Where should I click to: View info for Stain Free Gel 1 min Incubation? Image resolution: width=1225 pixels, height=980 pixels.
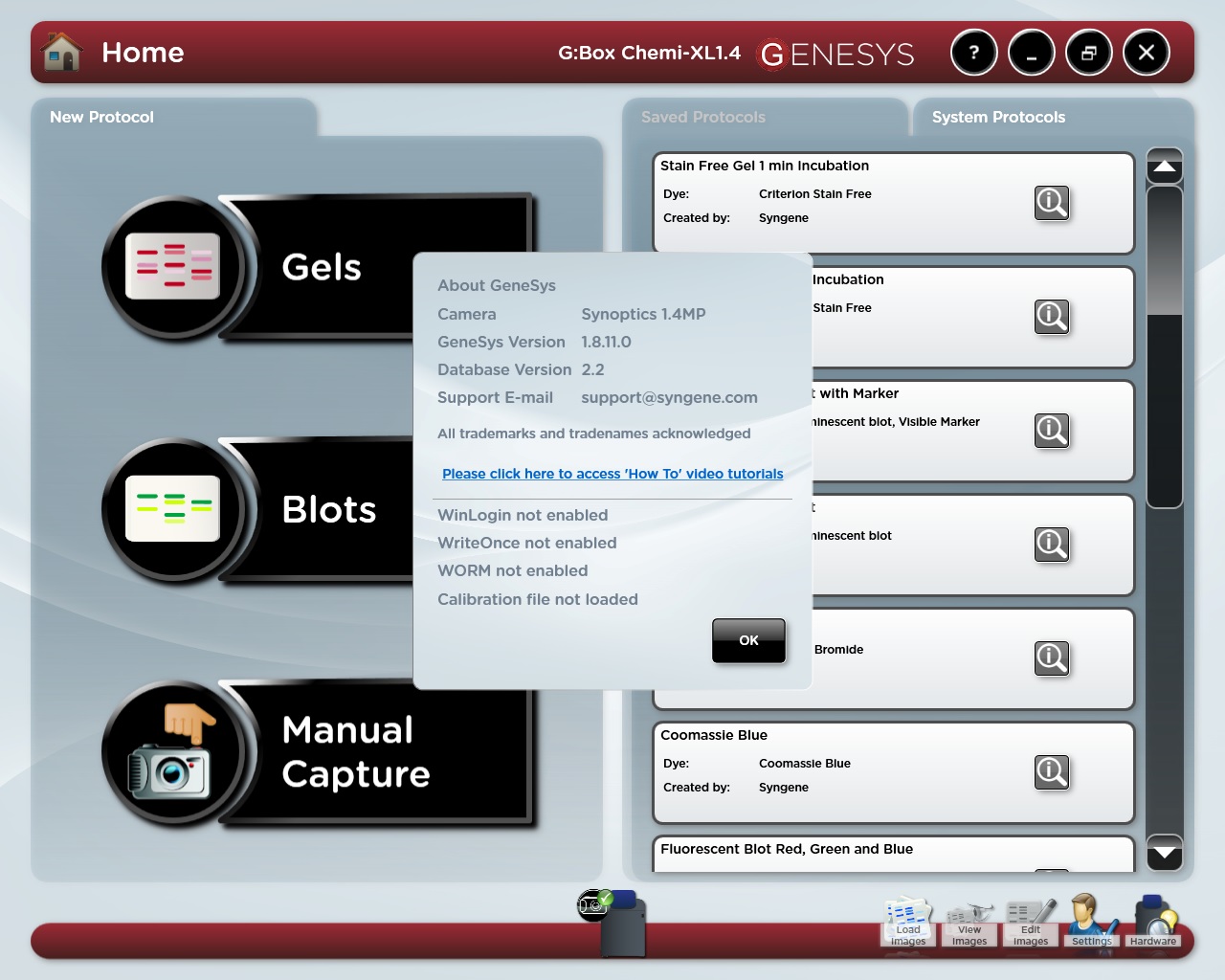point(1052,203)
